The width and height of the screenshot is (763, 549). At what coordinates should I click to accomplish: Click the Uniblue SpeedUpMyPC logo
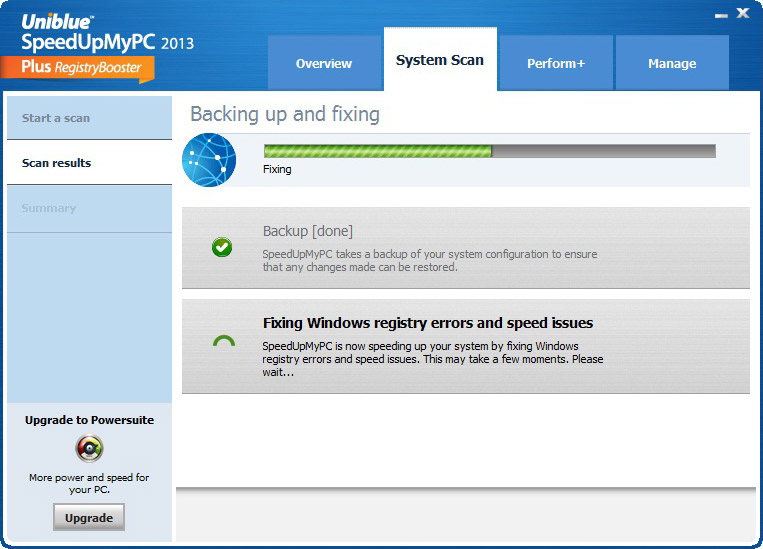click(107, 33)
